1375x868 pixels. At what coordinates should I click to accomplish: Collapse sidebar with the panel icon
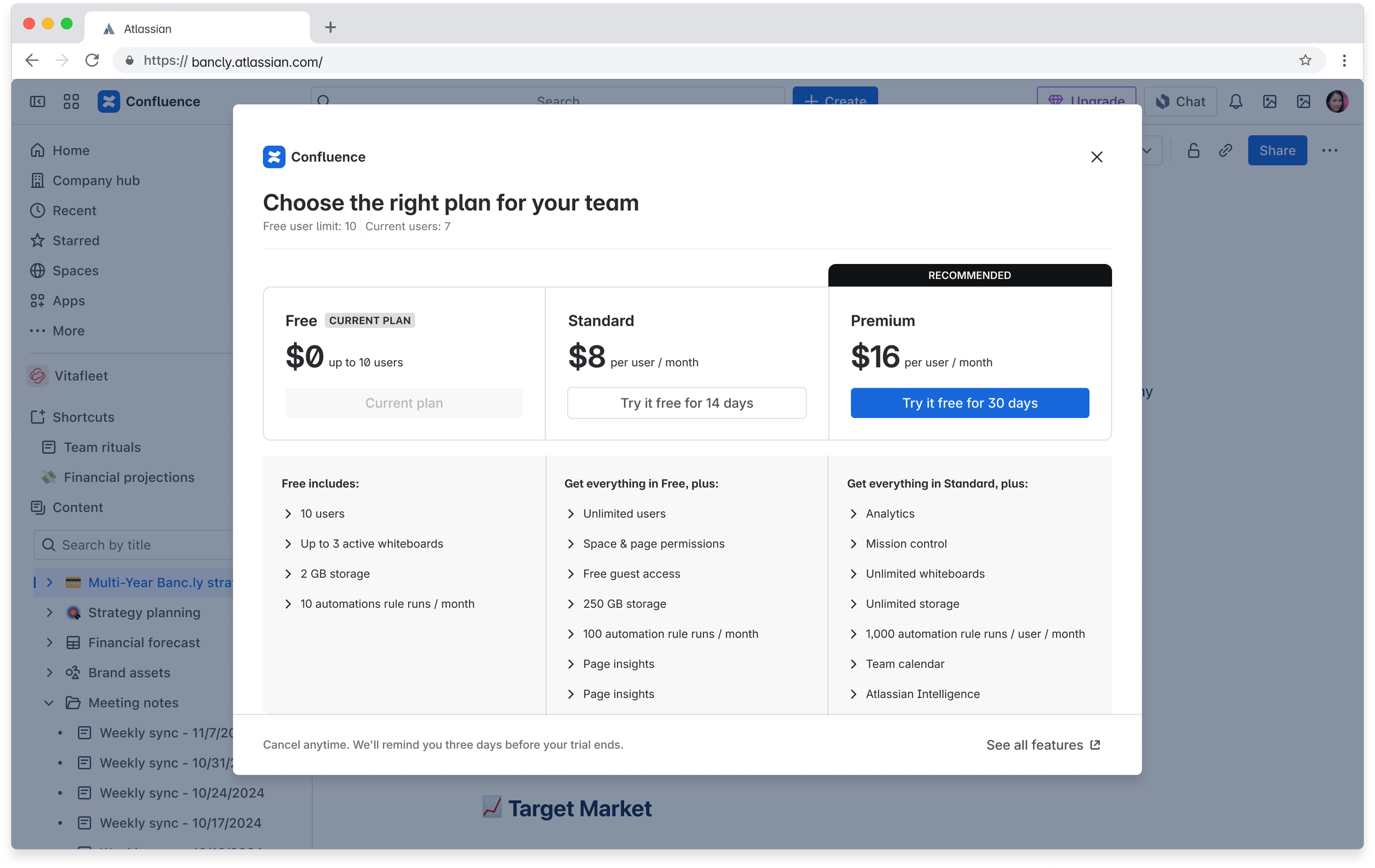point(38,102)
